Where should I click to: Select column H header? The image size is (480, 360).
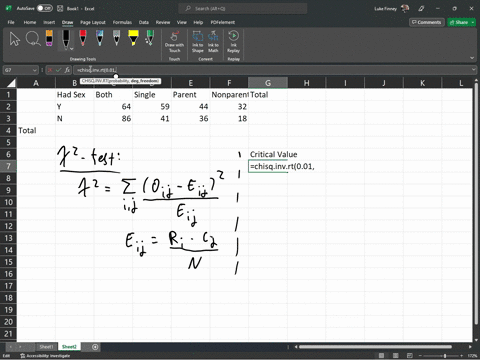click(307, 83)
